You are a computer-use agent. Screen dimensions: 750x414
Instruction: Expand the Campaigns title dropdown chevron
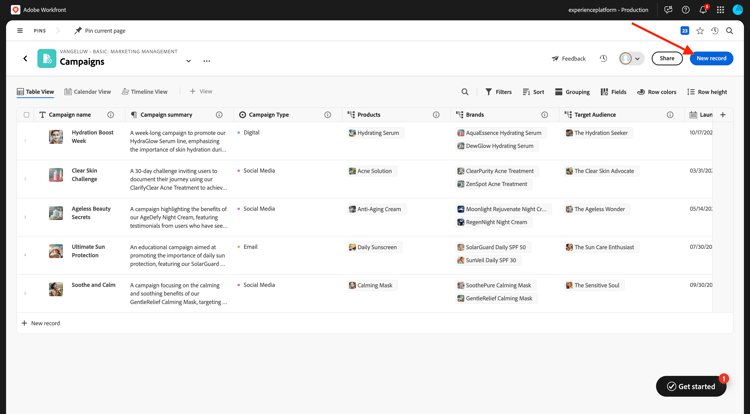click(x=188, y=61)
